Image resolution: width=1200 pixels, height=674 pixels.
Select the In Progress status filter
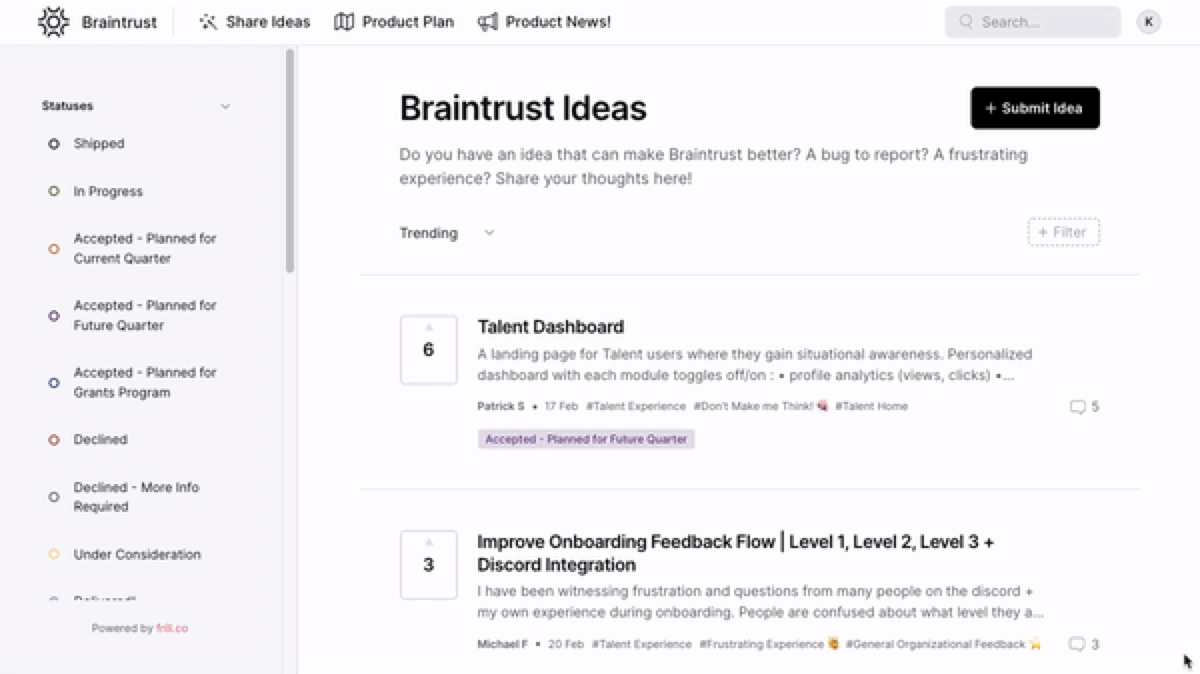[x=106, y=191]
